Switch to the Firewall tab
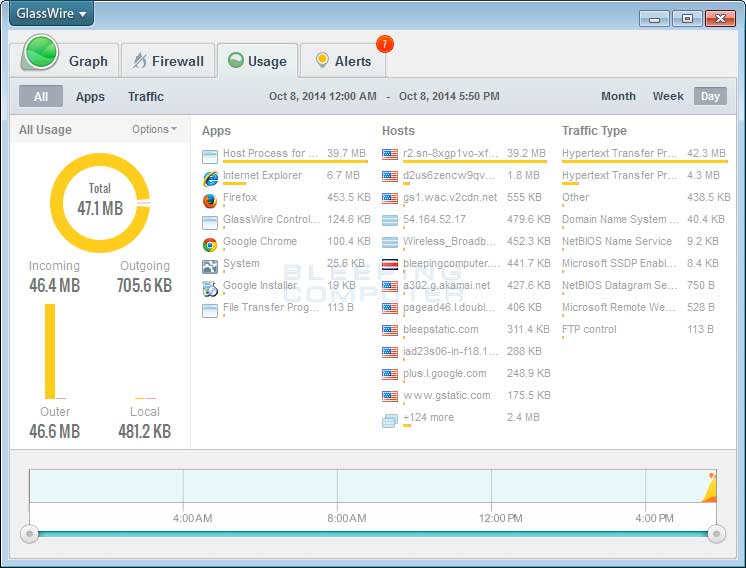The image size is (746, 568). point(168,61)
